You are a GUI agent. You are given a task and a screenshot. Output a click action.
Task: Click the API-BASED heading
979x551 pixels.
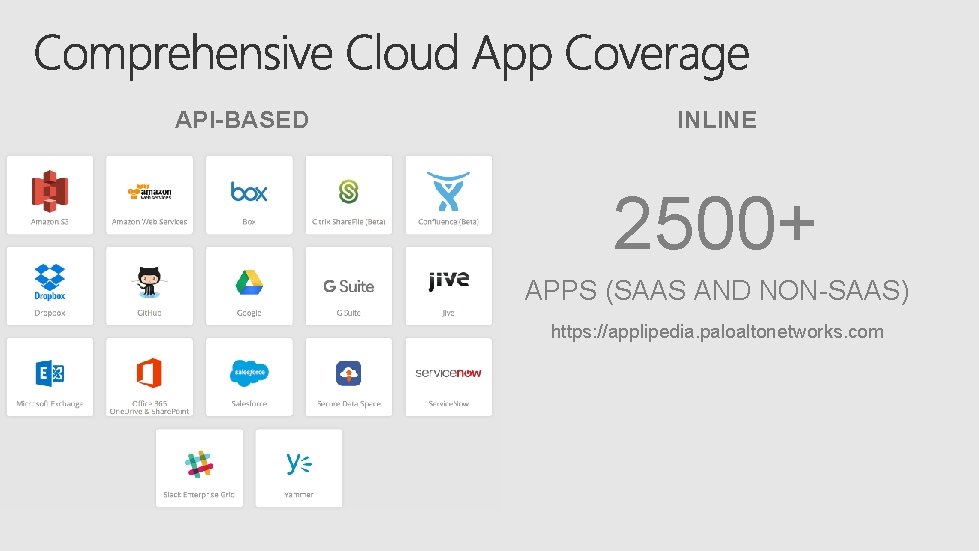point(242,119)
